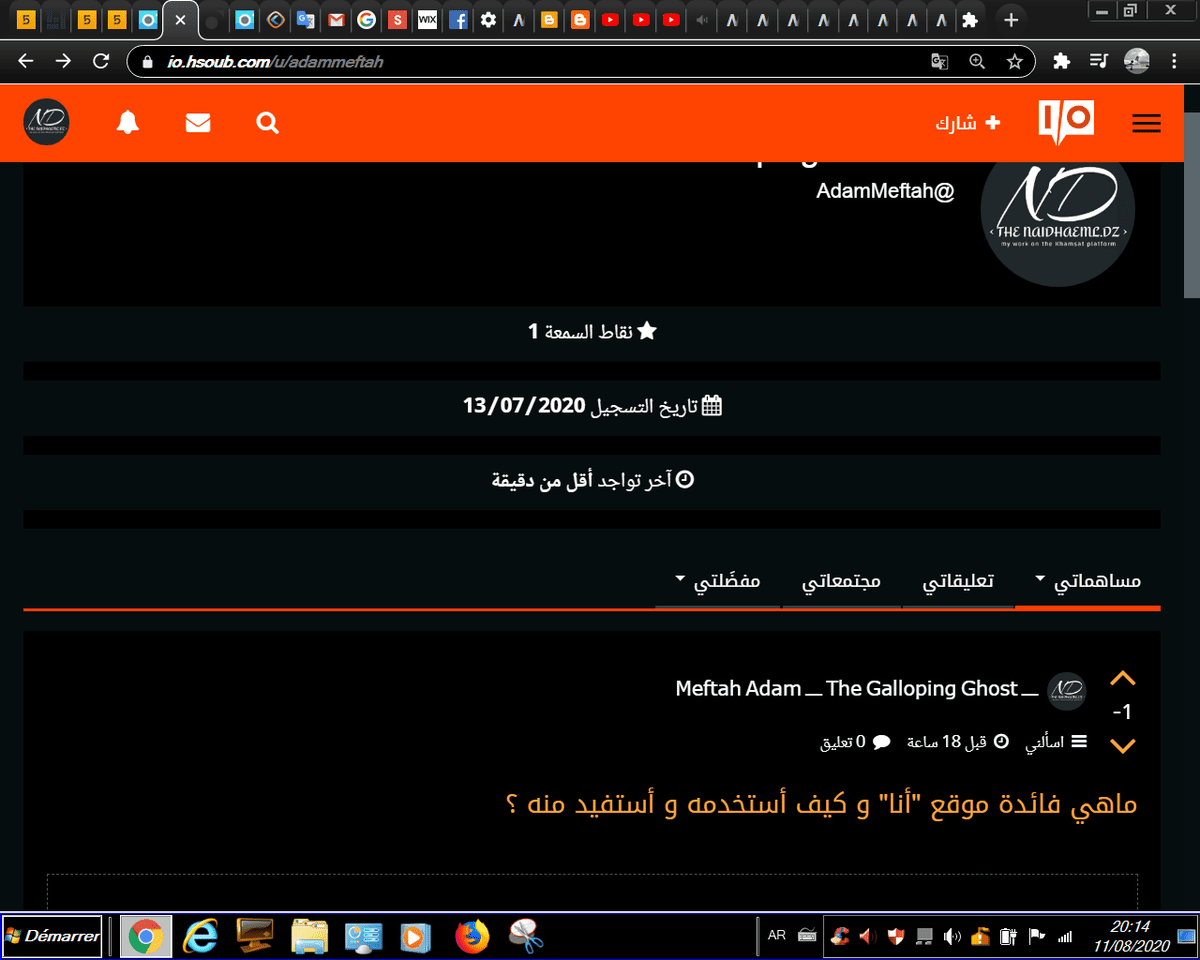Expand the مفضّلتي tab dropdown
The height and width of the screenshot is (960, 1200).
click(x=718, y=580)
